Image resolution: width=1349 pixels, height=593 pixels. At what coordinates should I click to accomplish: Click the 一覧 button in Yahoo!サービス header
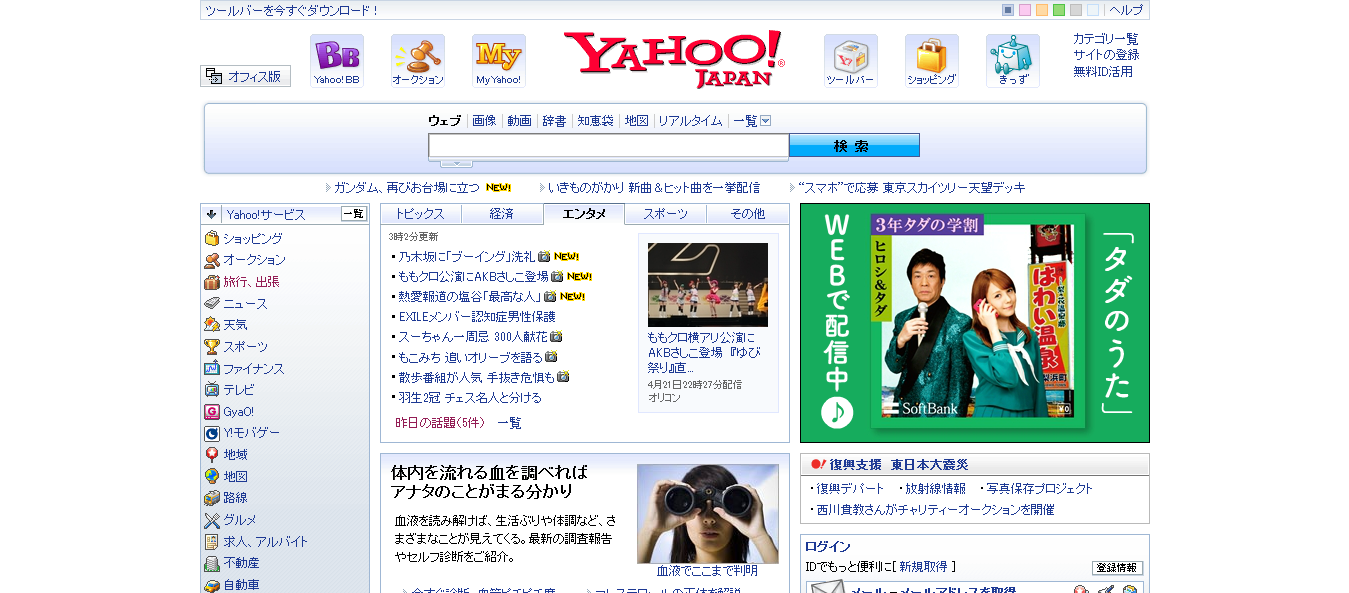[x=354, y=214]
